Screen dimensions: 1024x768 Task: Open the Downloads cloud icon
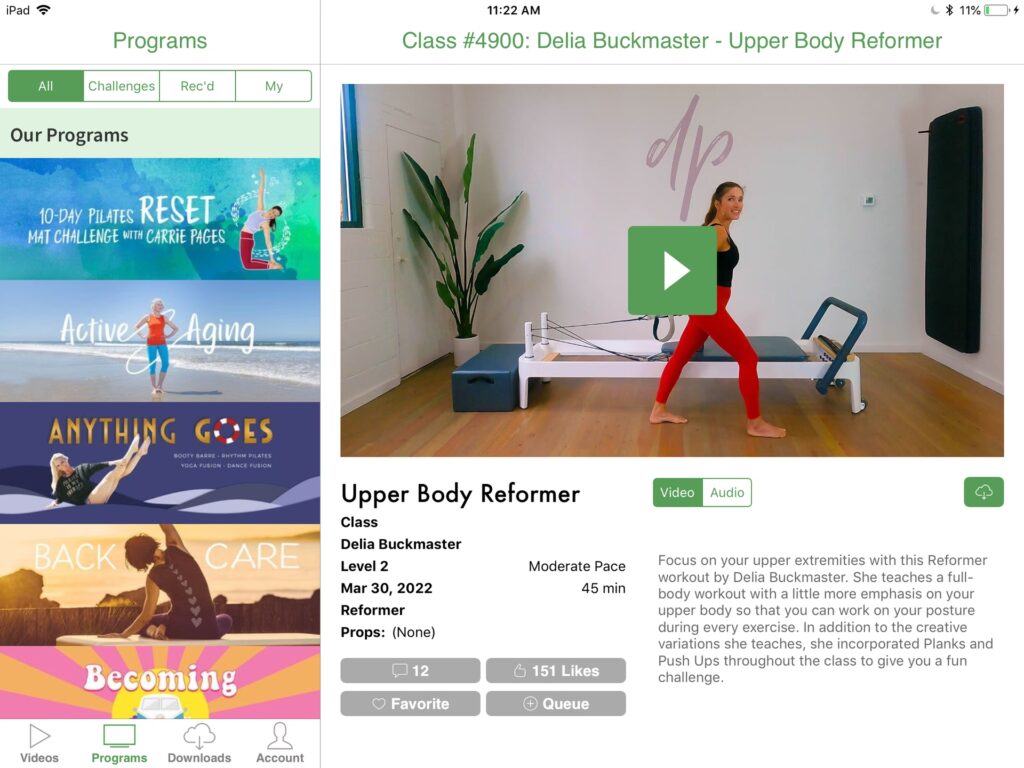click(199, 736)
